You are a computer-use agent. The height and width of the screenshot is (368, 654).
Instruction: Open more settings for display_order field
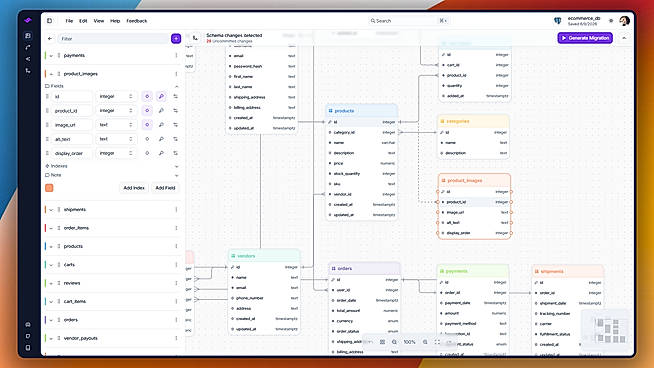176,153
